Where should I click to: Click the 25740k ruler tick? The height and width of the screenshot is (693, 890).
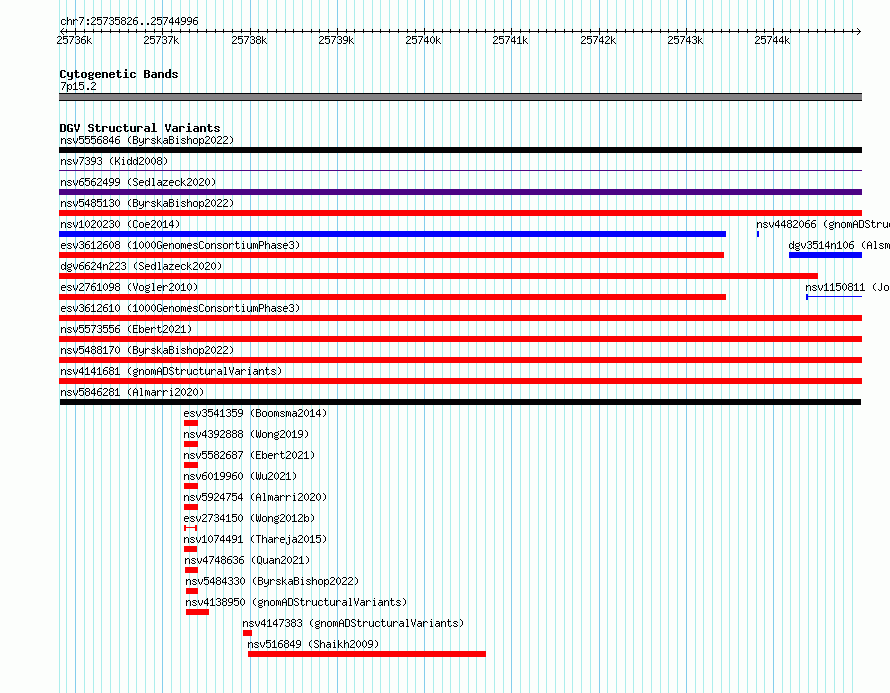click(x=423, y=40)
